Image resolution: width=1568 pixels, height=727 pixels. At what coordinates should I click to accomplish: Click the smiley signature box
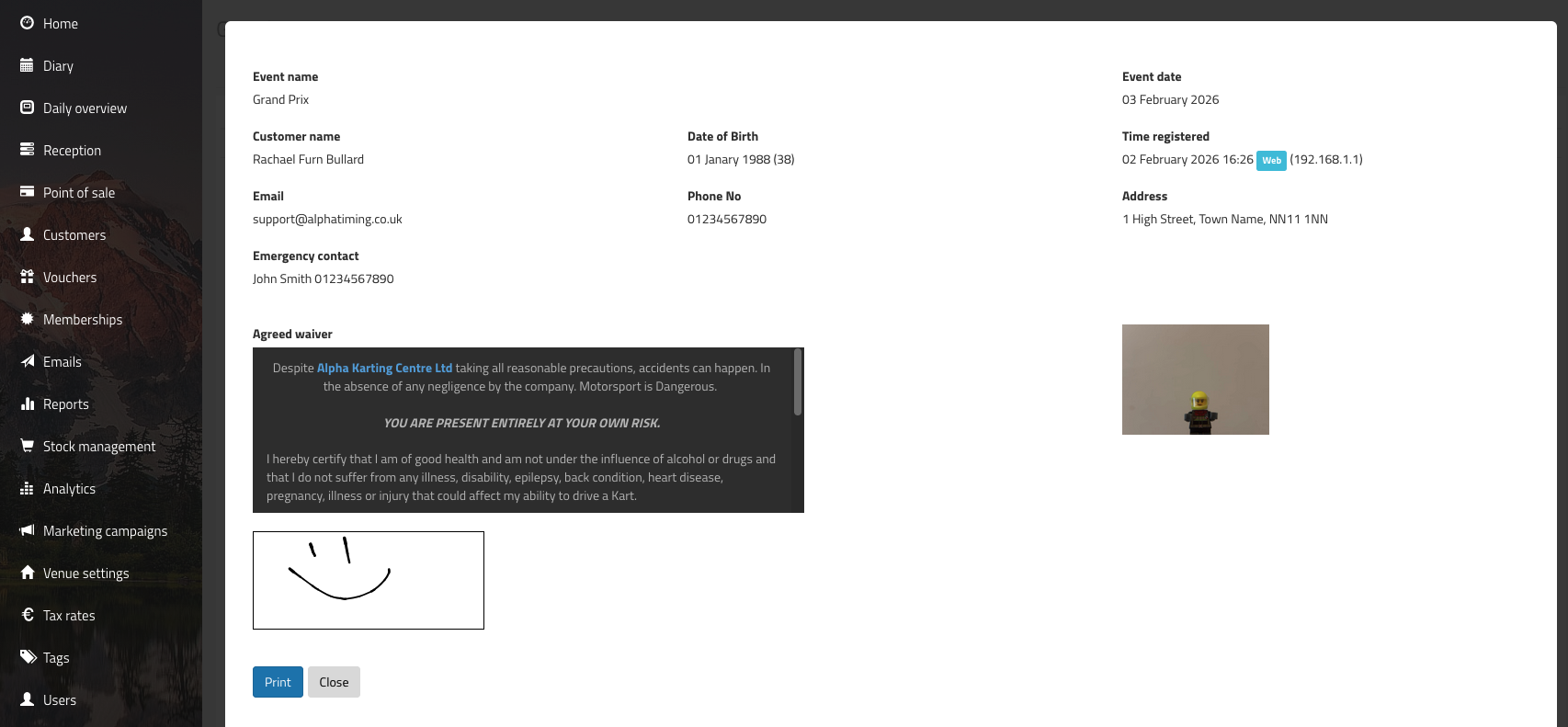(x=369, y=580)
